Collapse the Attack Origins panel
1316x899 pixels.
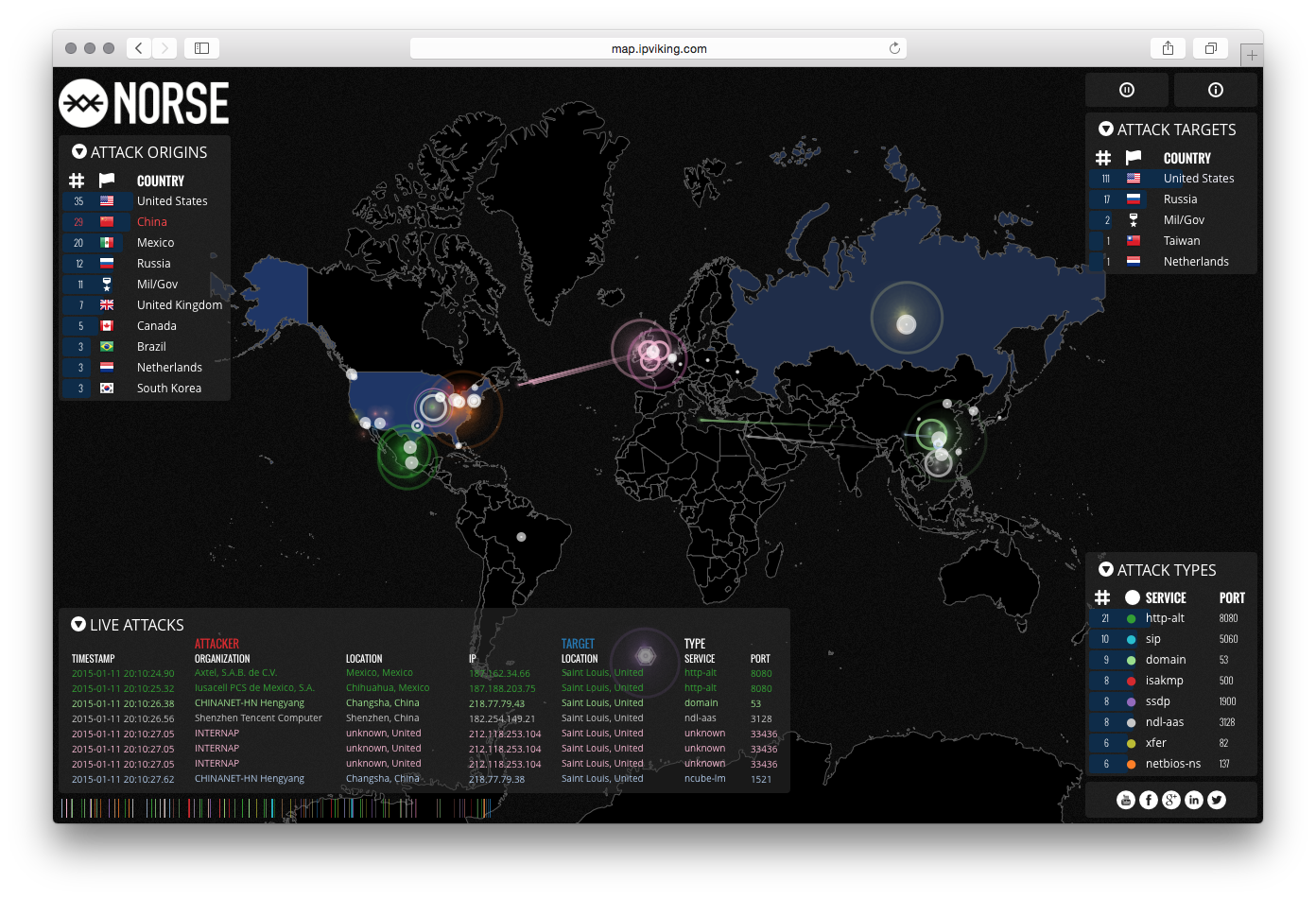78,151
